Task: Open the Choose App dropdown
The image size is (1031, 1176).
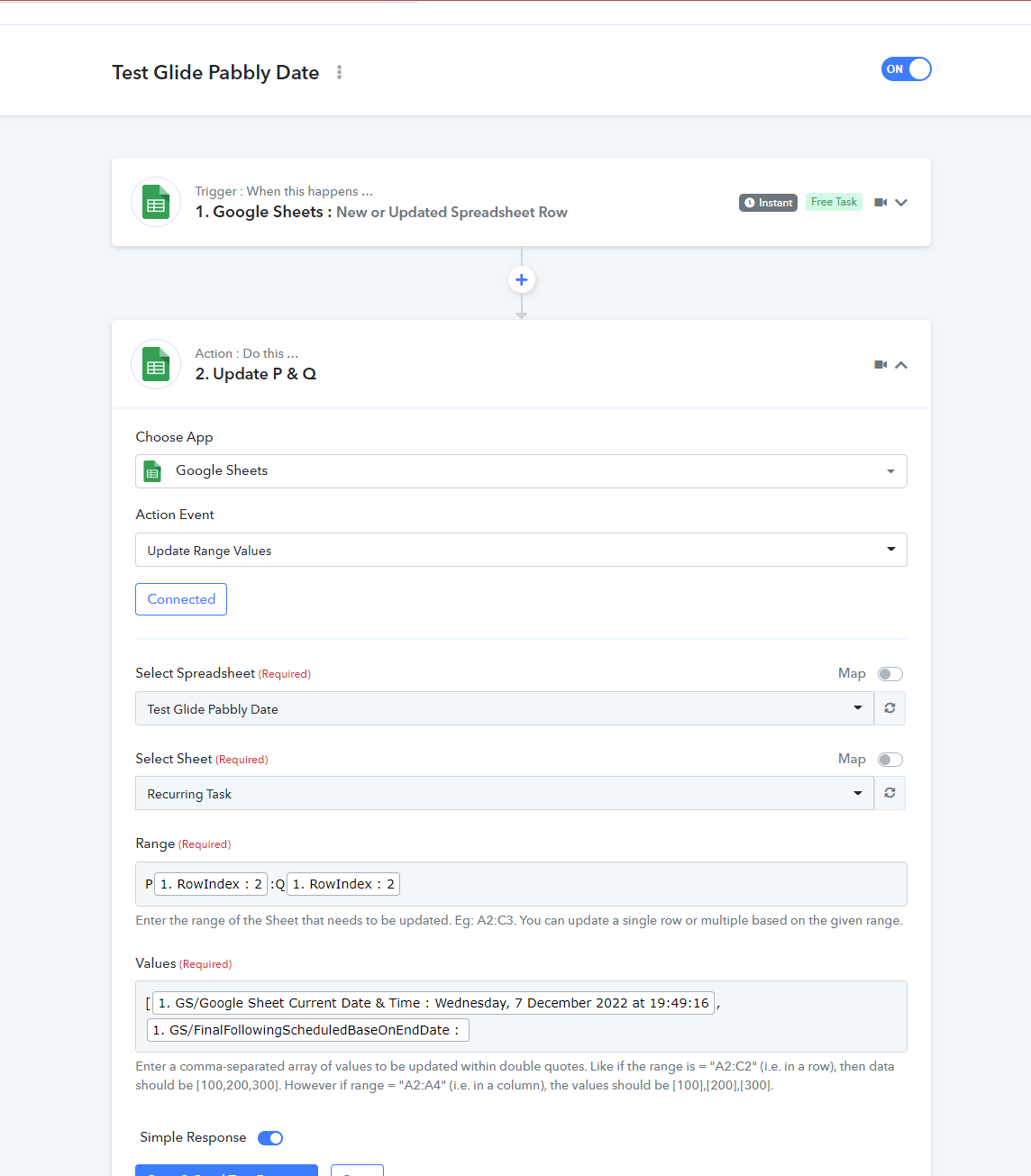Action: 521,471
